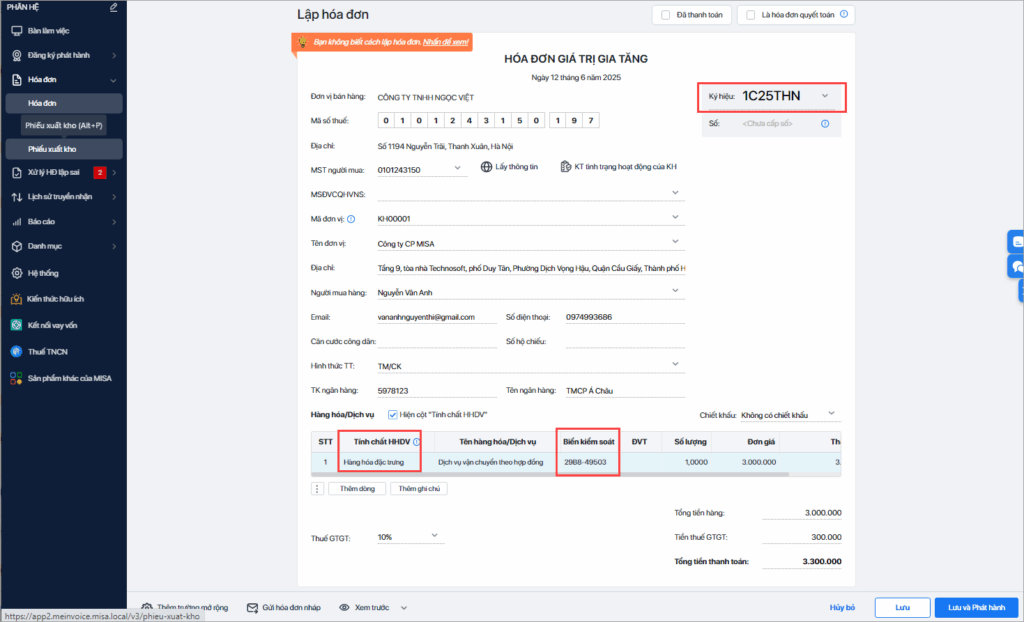Click Lịch sử truyền nhận arrows icon
The width and height of the screenshot is (1024, 622).
[x=17, y=197]
